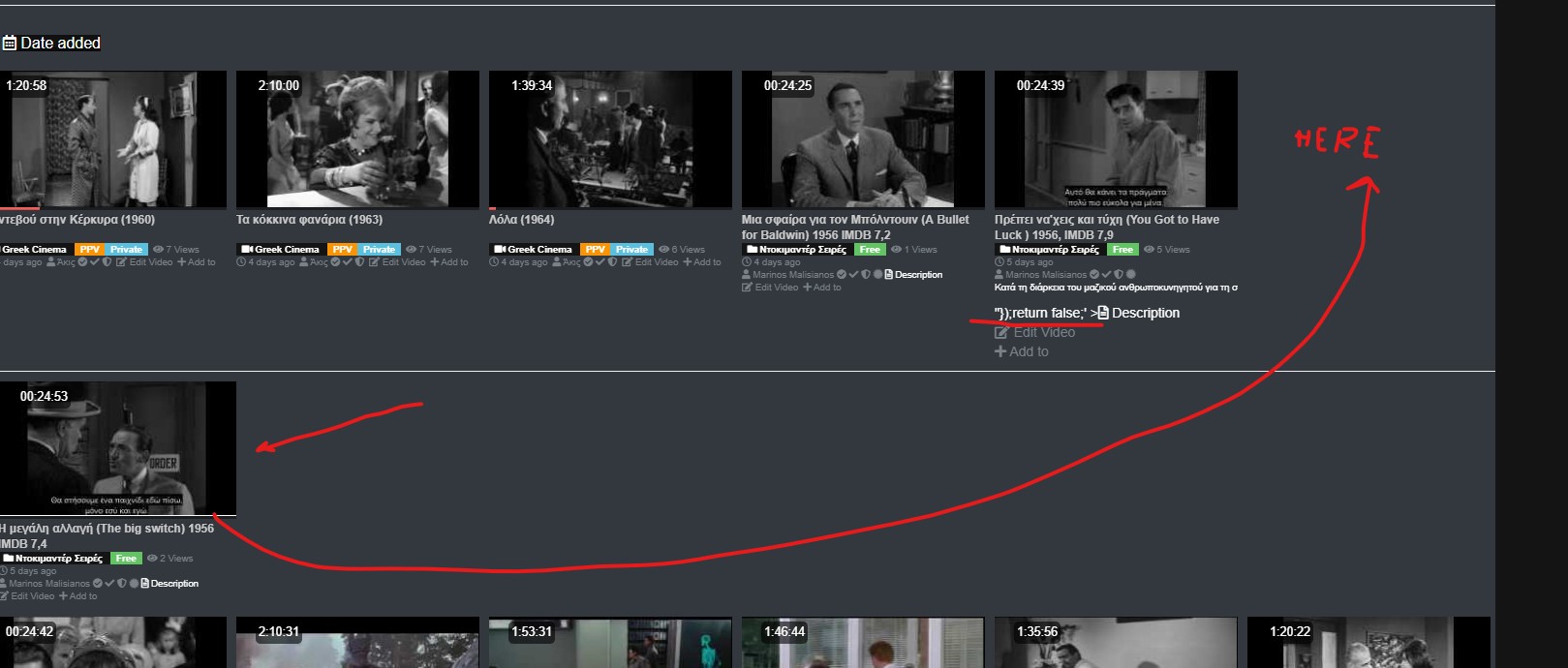Click Marinos Malisianos under Bullet for Baldwin
The image size is (1568, 668).
pyautogui.click(x=787, y=275)
